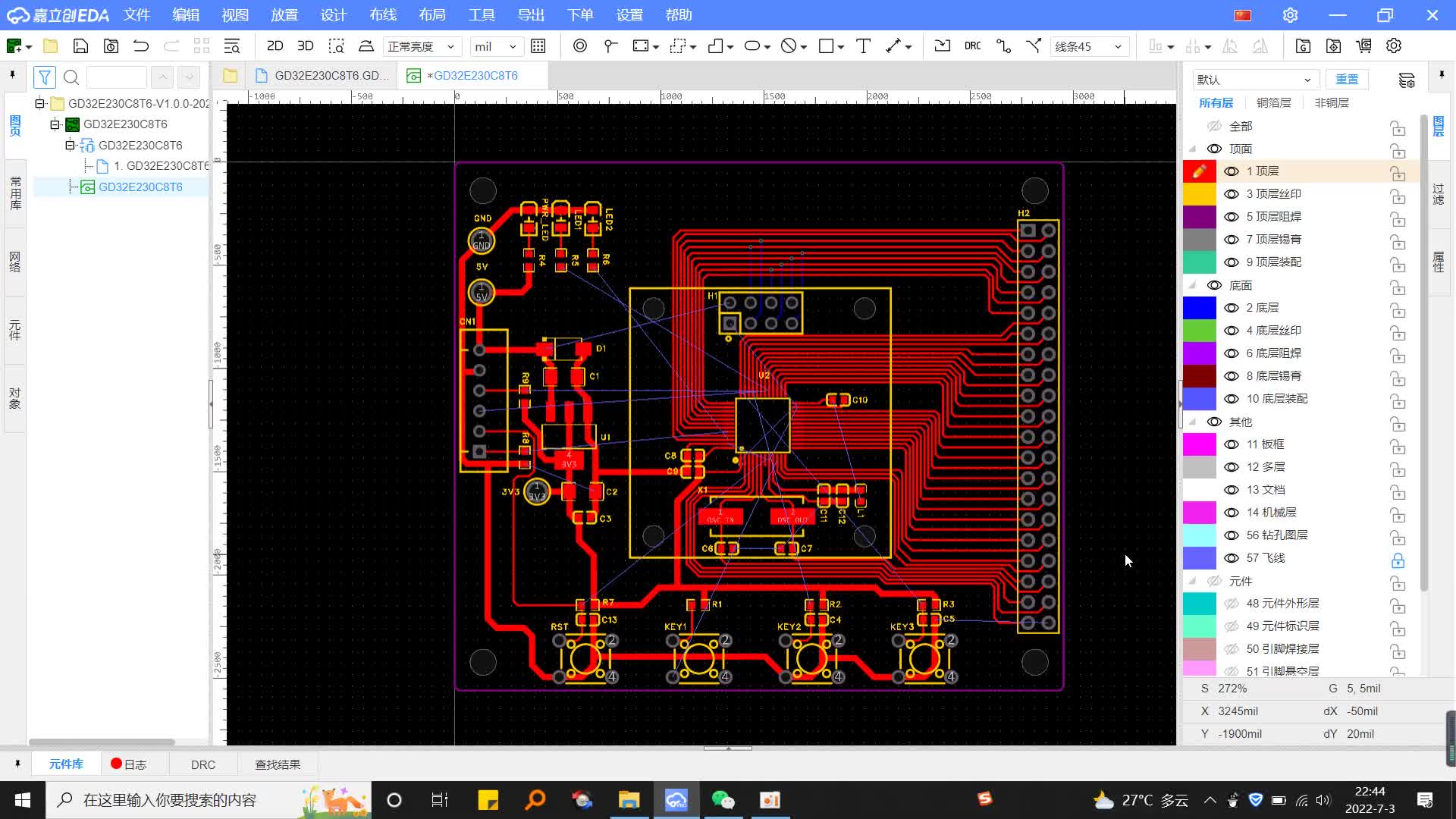Screen dimensions: 1456x819
Task: Open the 默认 layer preset dropdown
Action: click(1254, 80)
